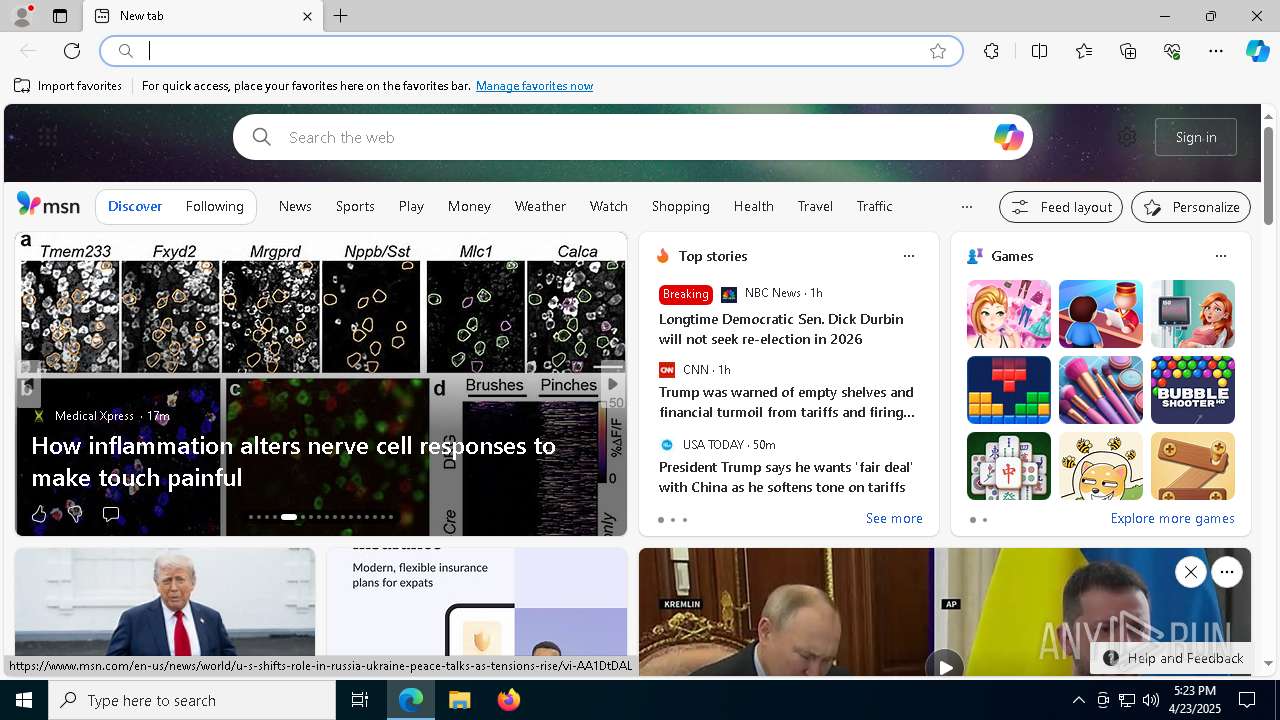Screen dimensions: 1280x720
Task: Open Copilot icon in search box
Action: [1008, 137]
